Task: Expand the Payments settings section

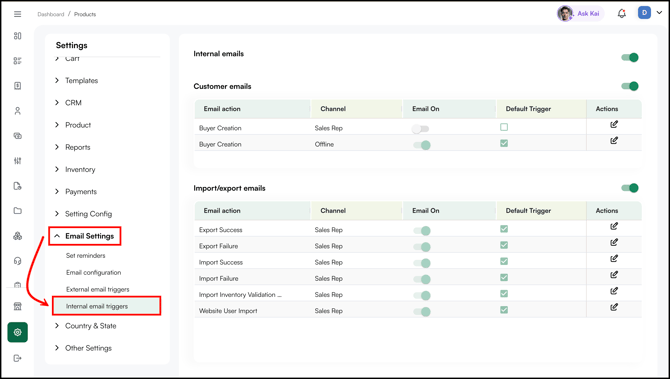Action: (76, 191)
